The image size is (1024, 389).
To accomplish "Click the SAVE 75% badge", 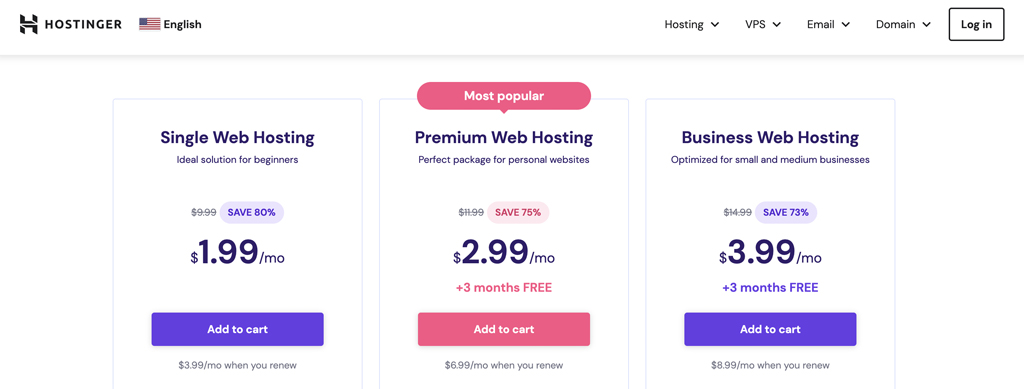I will coord(519,212).
